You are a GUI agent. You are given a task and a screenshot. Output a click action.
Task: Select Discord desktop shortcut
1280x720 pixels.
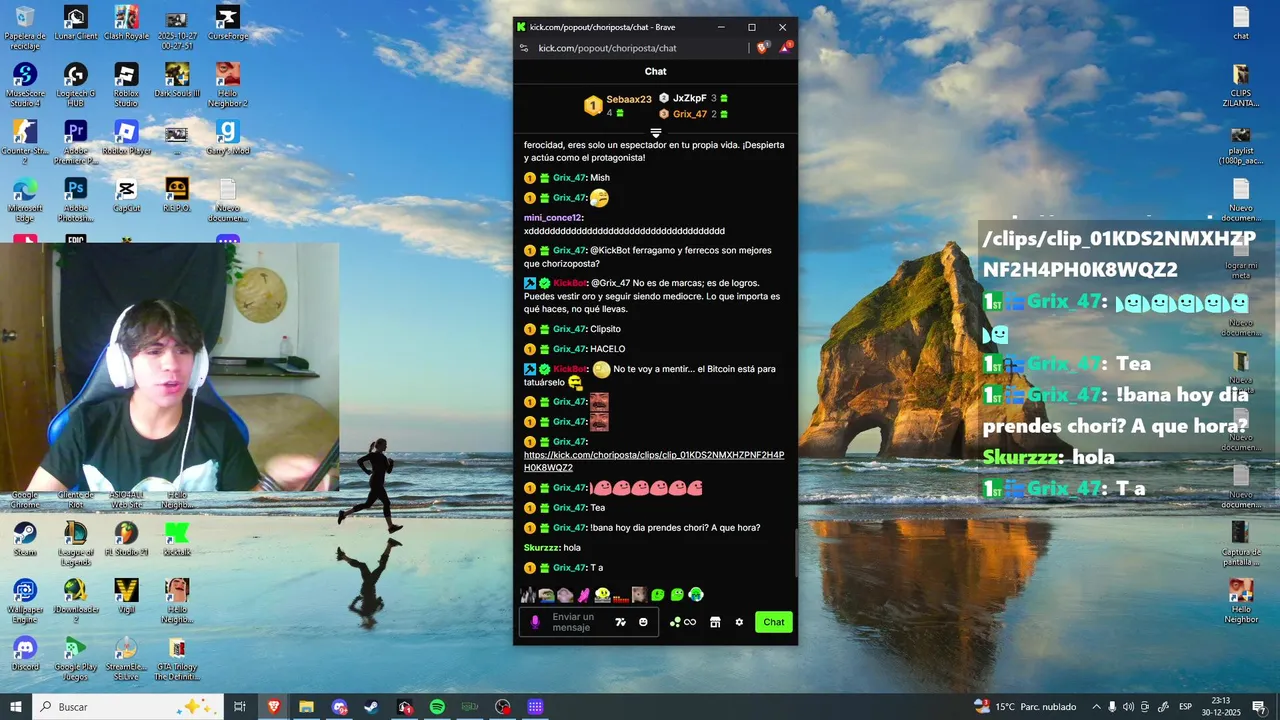point(25,653)
